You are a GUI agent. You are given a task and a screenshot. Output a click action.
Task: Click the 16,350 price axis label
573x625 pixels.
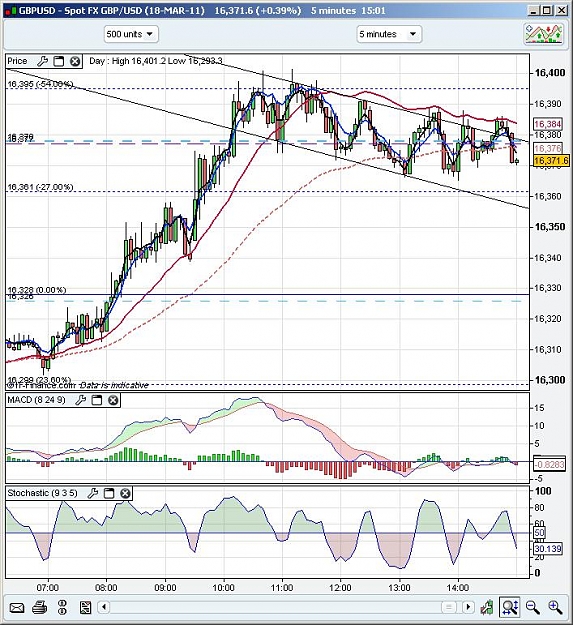click(550, 227)
